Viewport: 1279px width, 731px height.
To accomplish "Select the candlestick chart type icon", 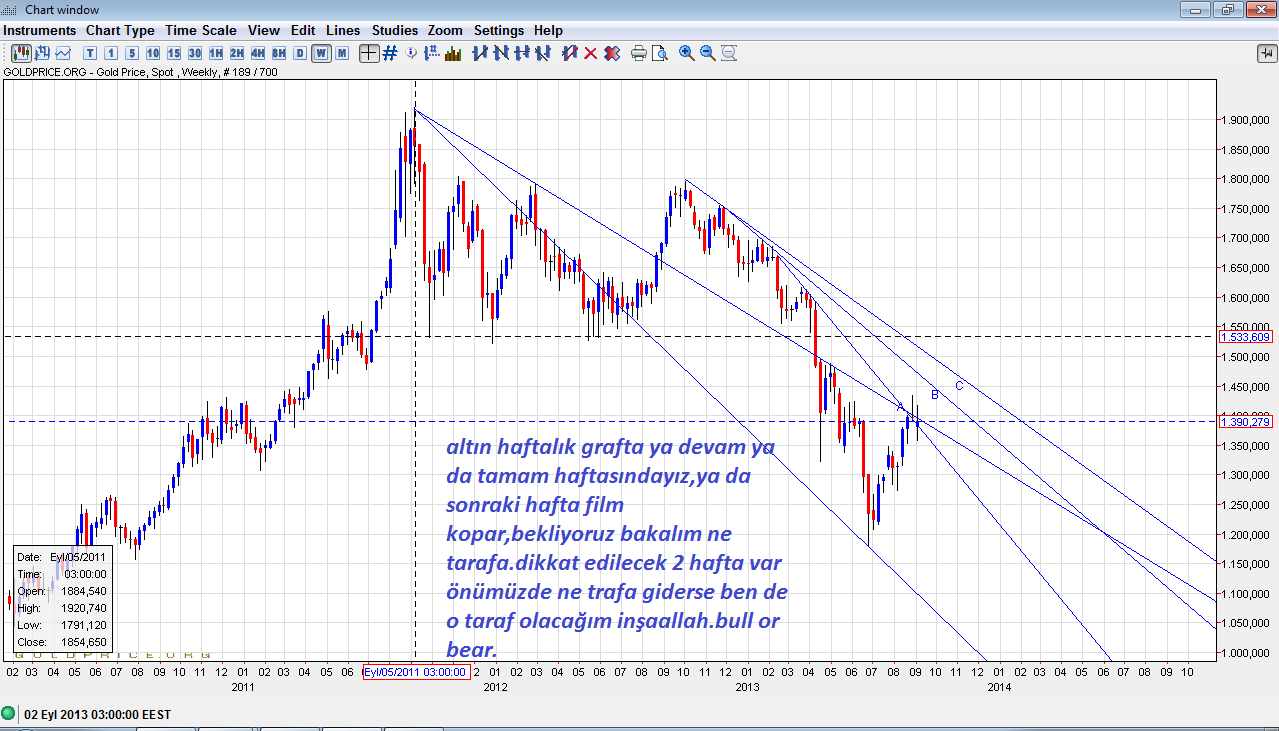I will pyautogui.click(x=20, y=53).
